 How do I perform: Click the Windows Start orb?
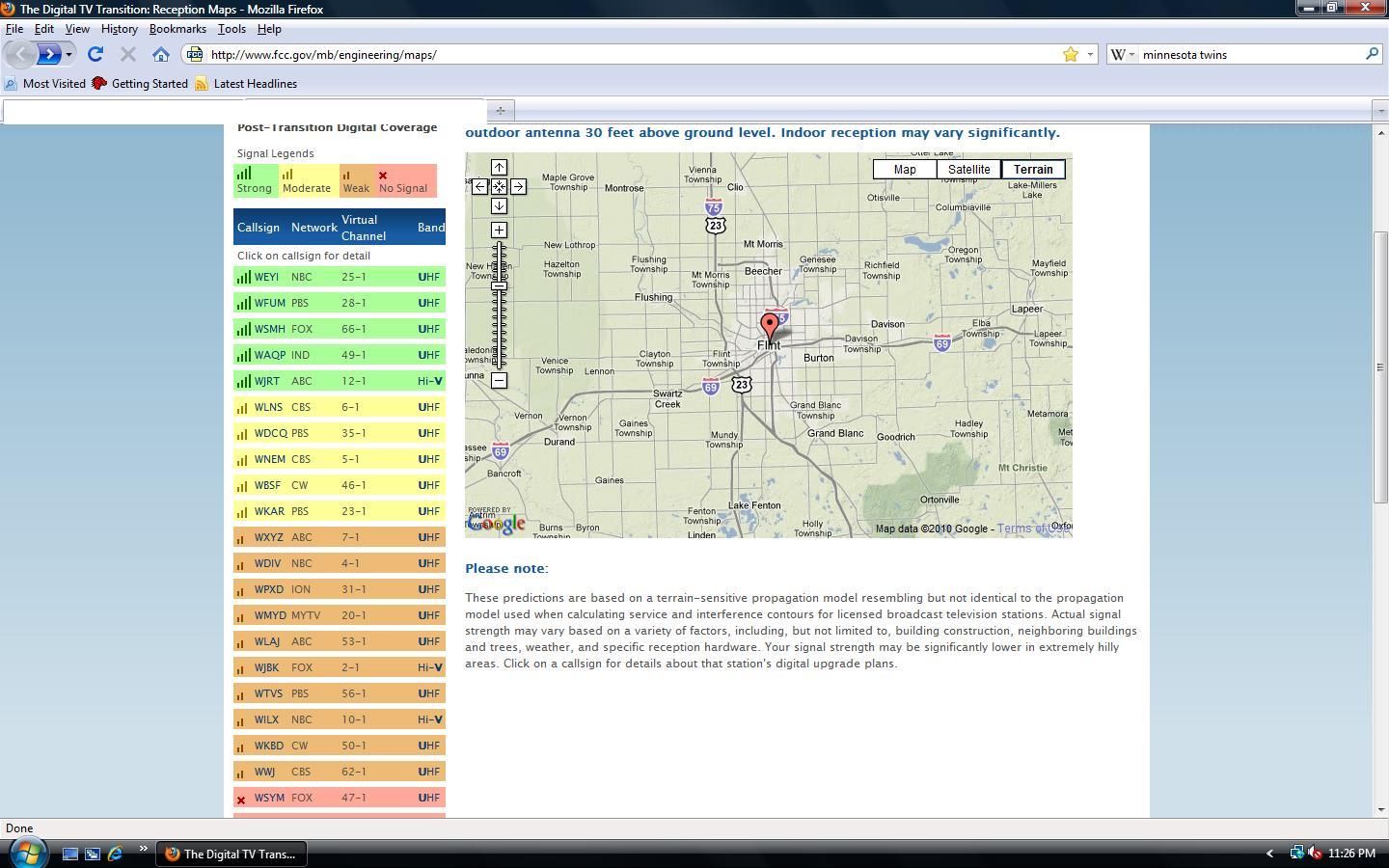[x=27, y=853]
